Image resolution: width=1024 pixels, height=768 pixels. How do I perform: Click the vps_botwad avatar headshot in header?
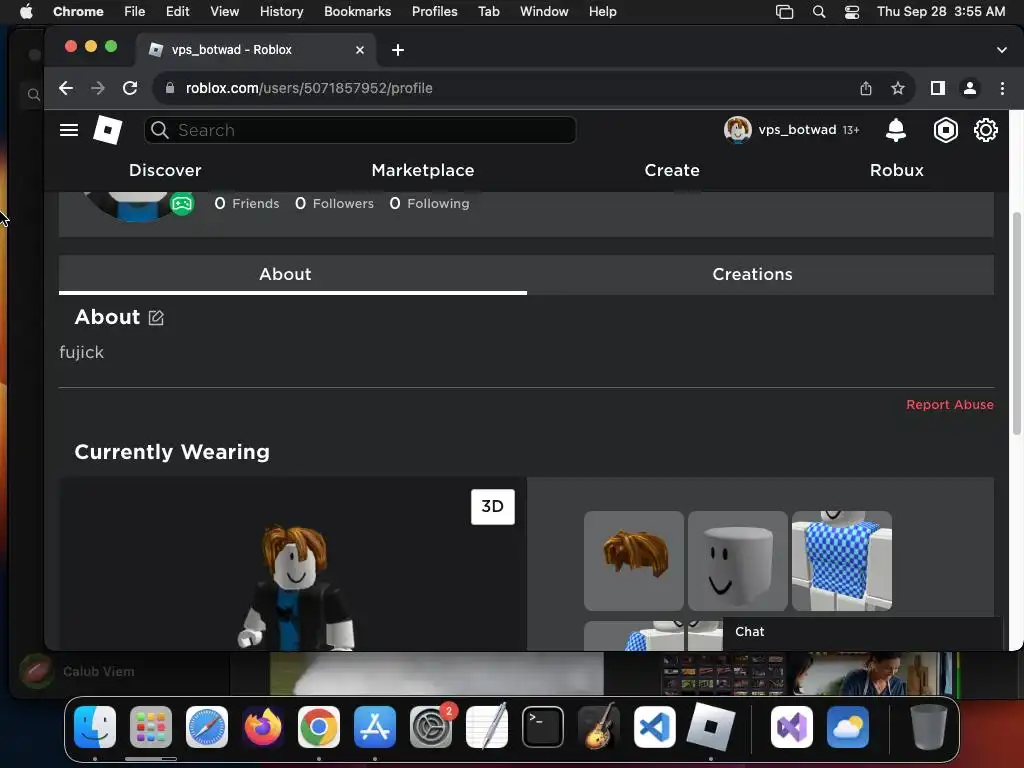pos(737,130)
